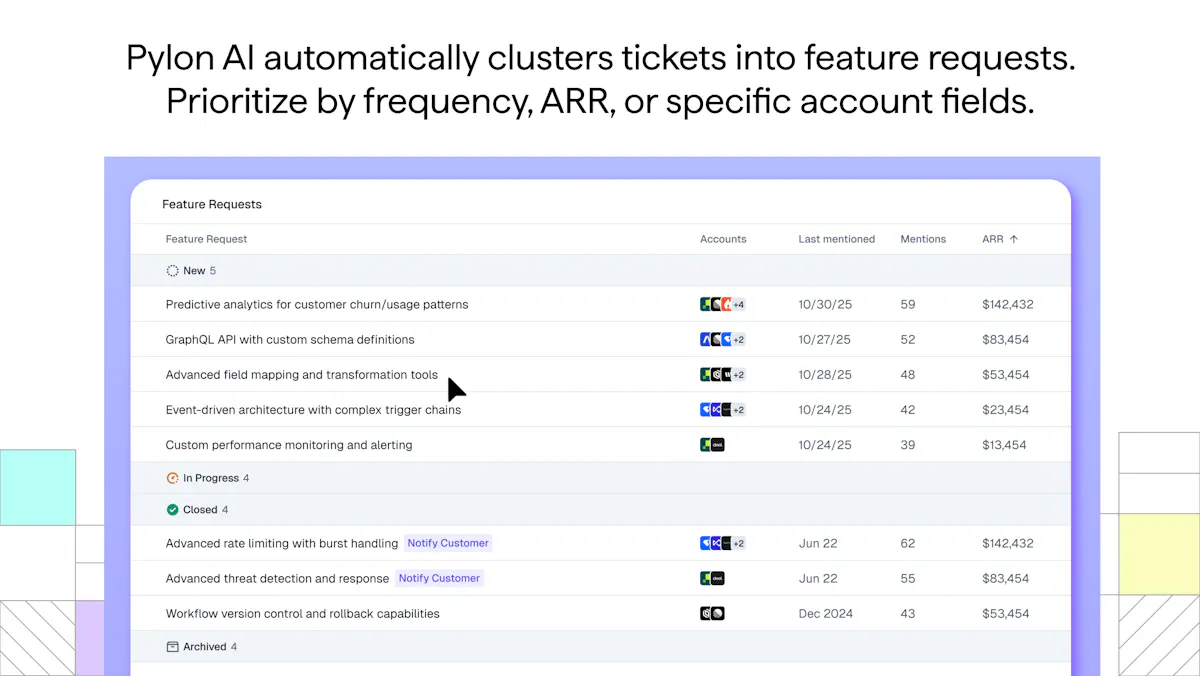
Task: Open Workflow version control and rollback capabilities
Action: 303,613
